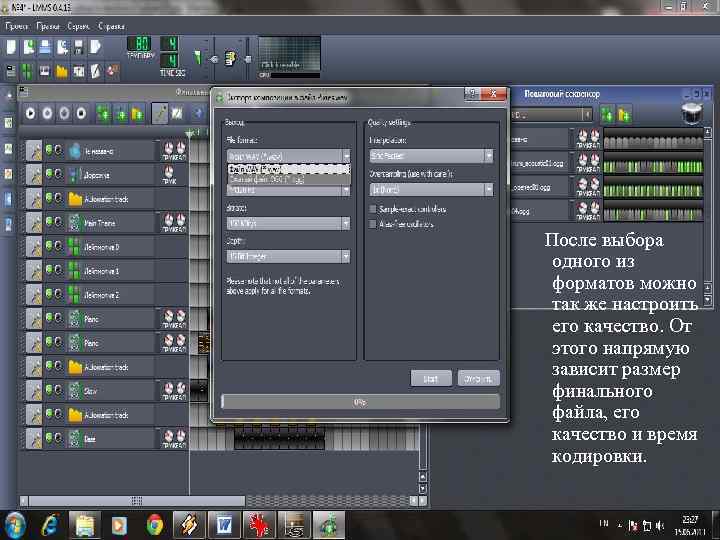Select edit mode tool in Song Editor

point(177,113)
